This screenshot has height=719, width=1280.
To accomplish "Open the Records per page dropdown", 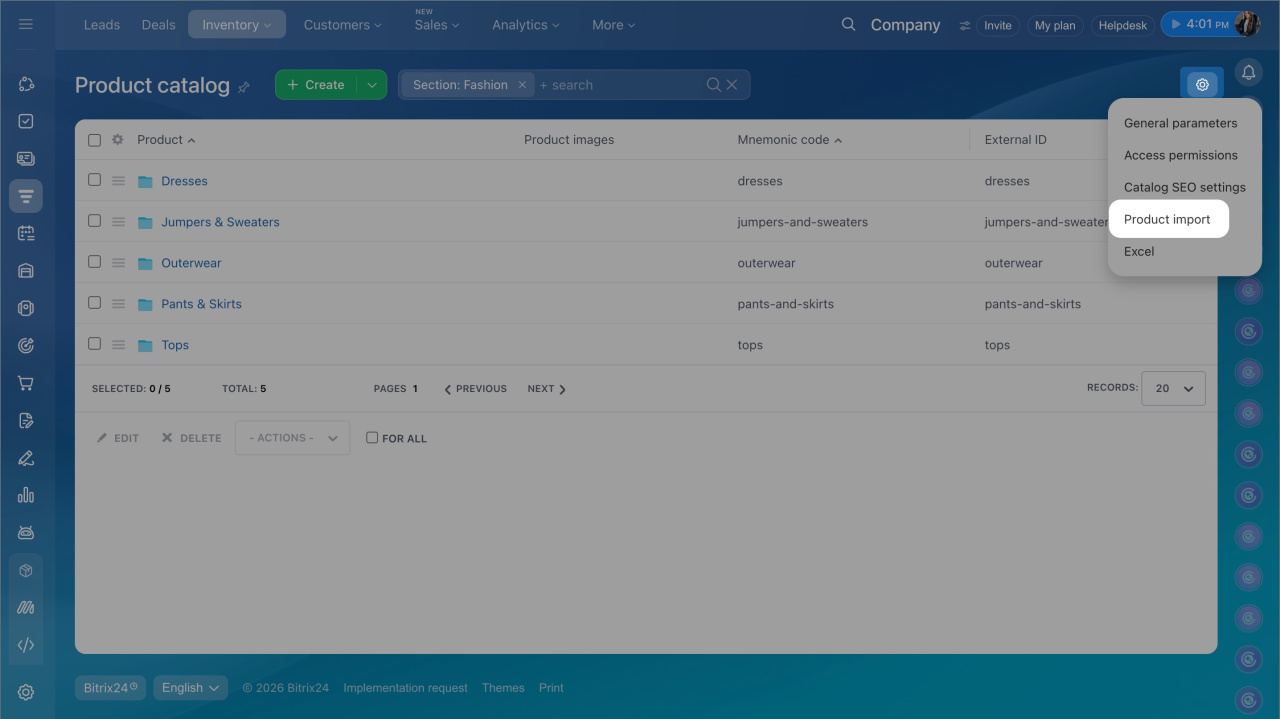I will 1174,388.
